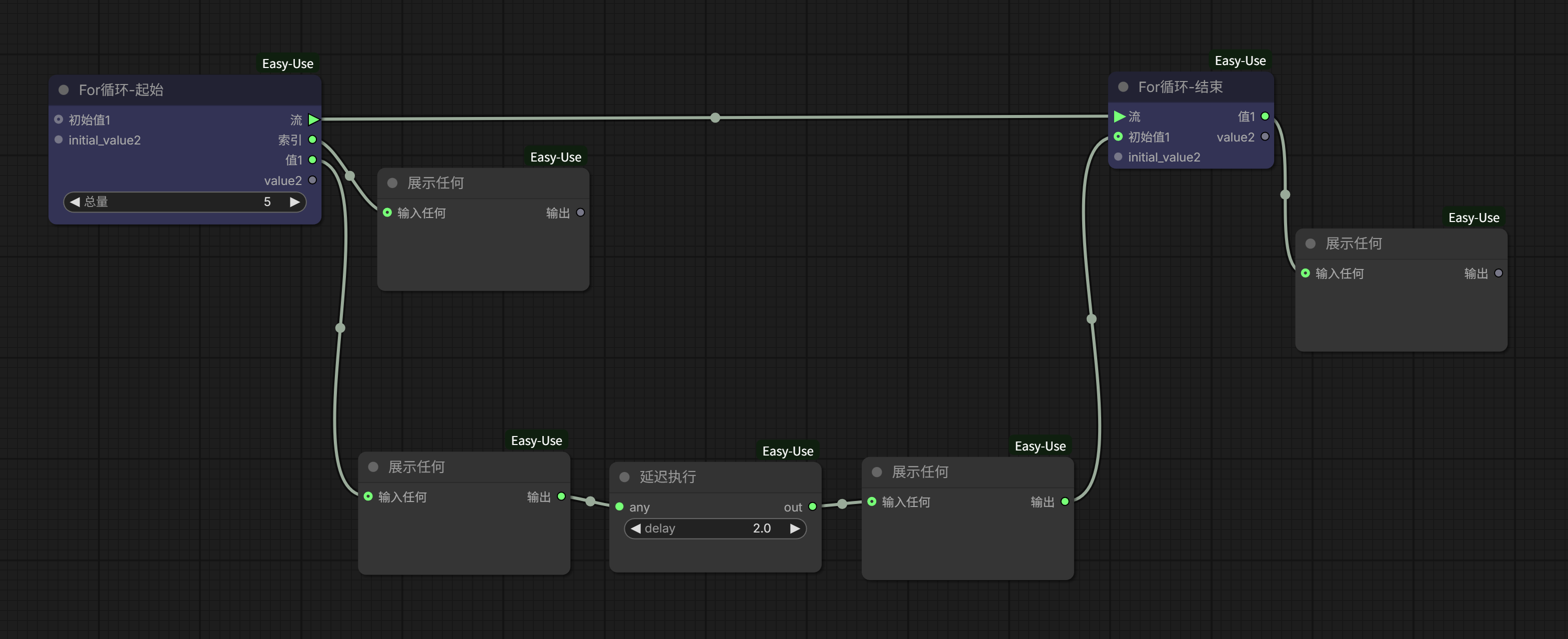This screenshot has height=639, width=1568.
Task: Click the delay value field showing 2.0
Action: click(761, 528)
